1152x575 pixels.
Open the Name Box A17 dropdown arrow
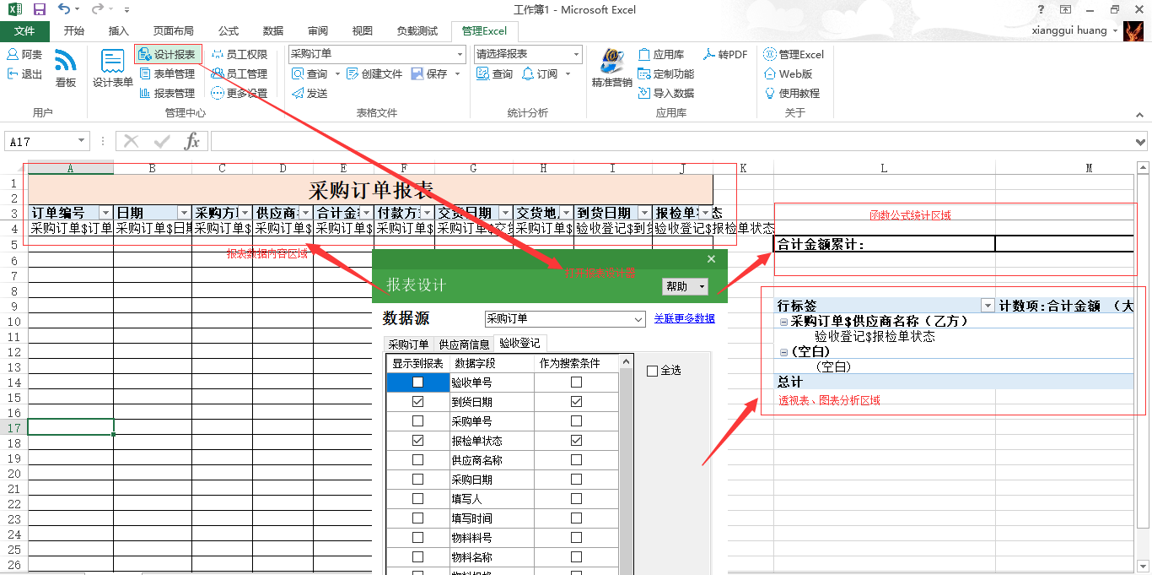[81, 141]
